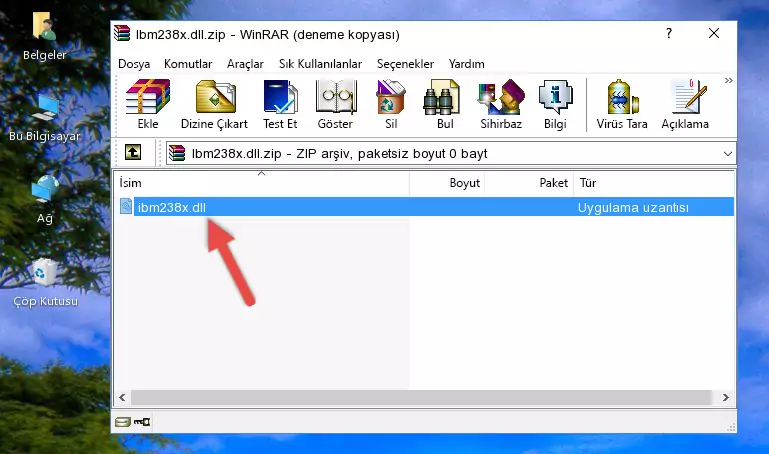Click the archive path text field
The height and width of the screenshot is (454, 769).
451,153
